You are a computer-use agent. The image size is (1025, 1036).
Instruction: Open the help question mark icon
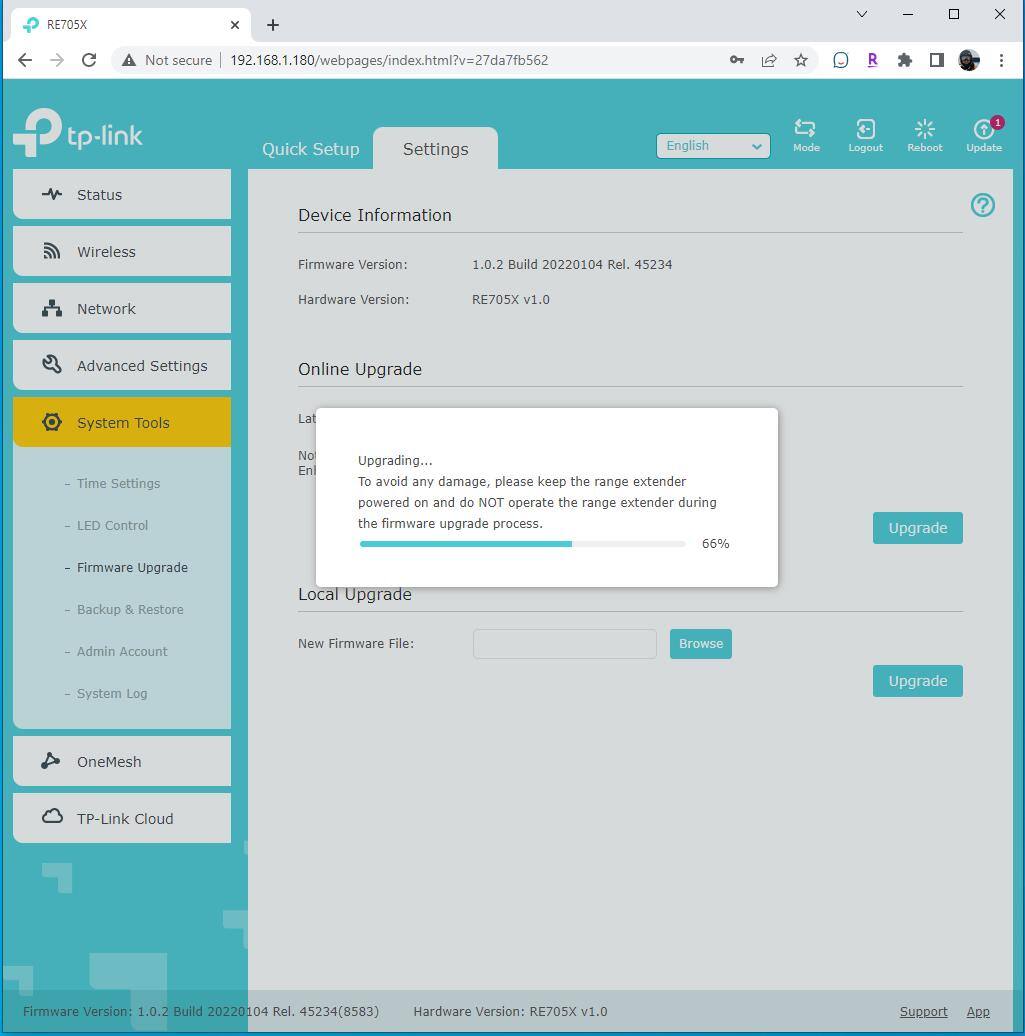click(982, 205)
